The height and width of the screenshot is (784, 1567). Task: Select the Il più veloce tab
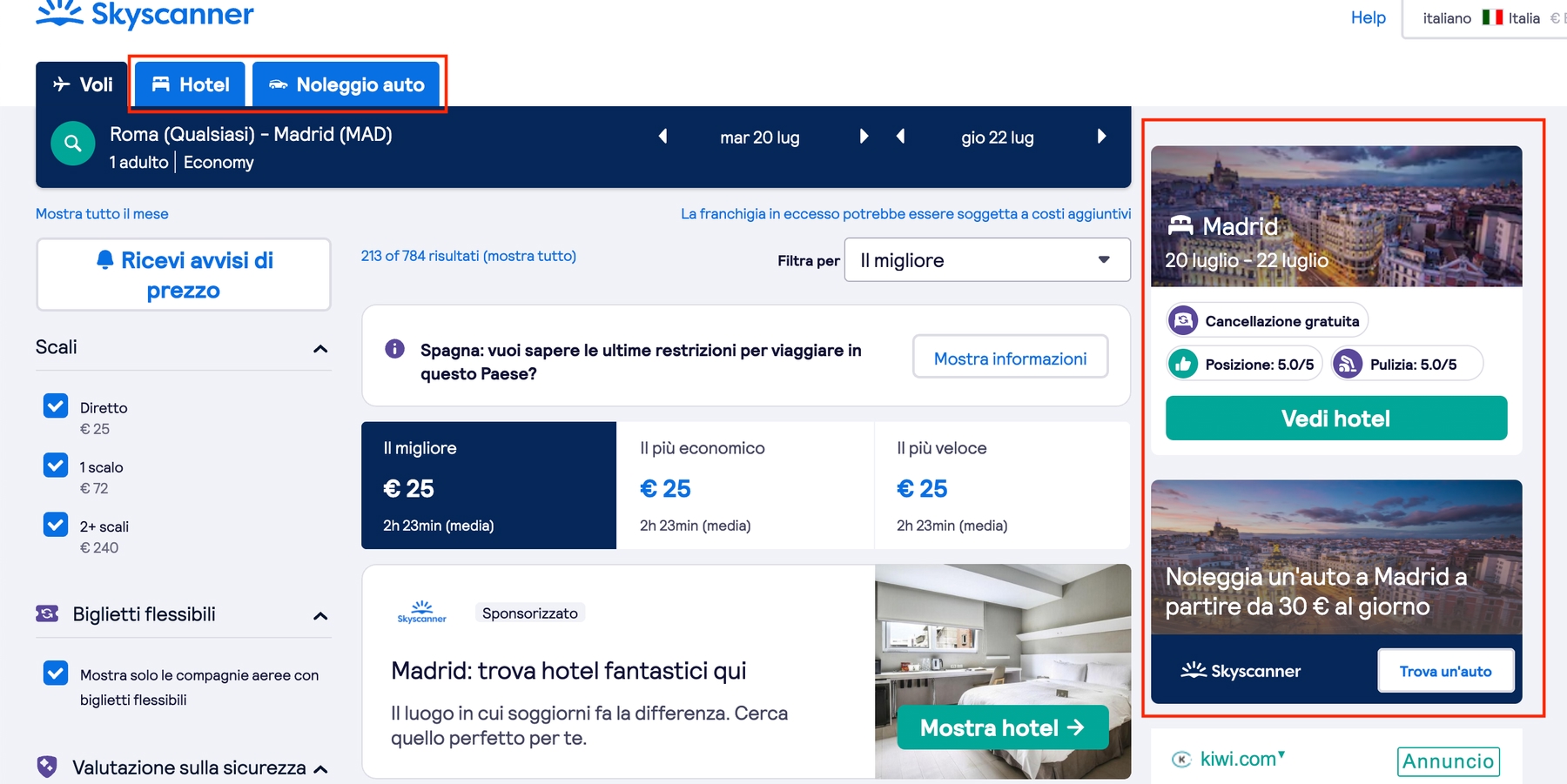(x=1002, y=486)
